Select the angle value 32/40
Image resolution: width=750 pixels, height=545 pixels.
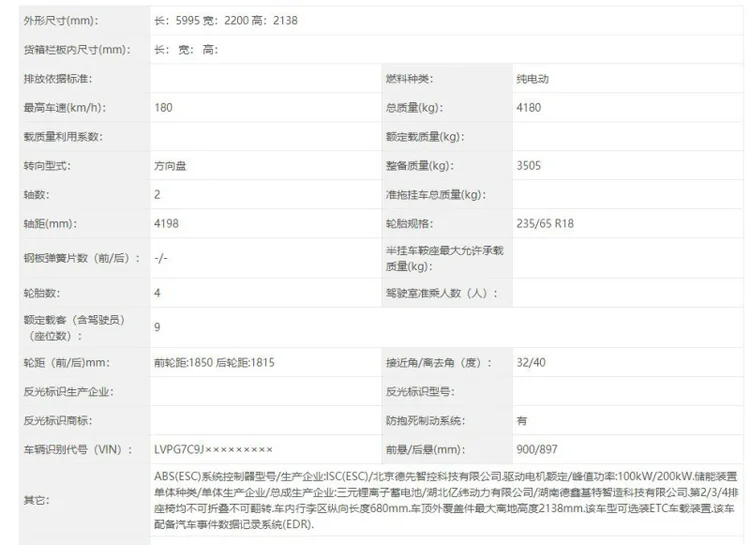pyautogui.click(x=531, y=363)
